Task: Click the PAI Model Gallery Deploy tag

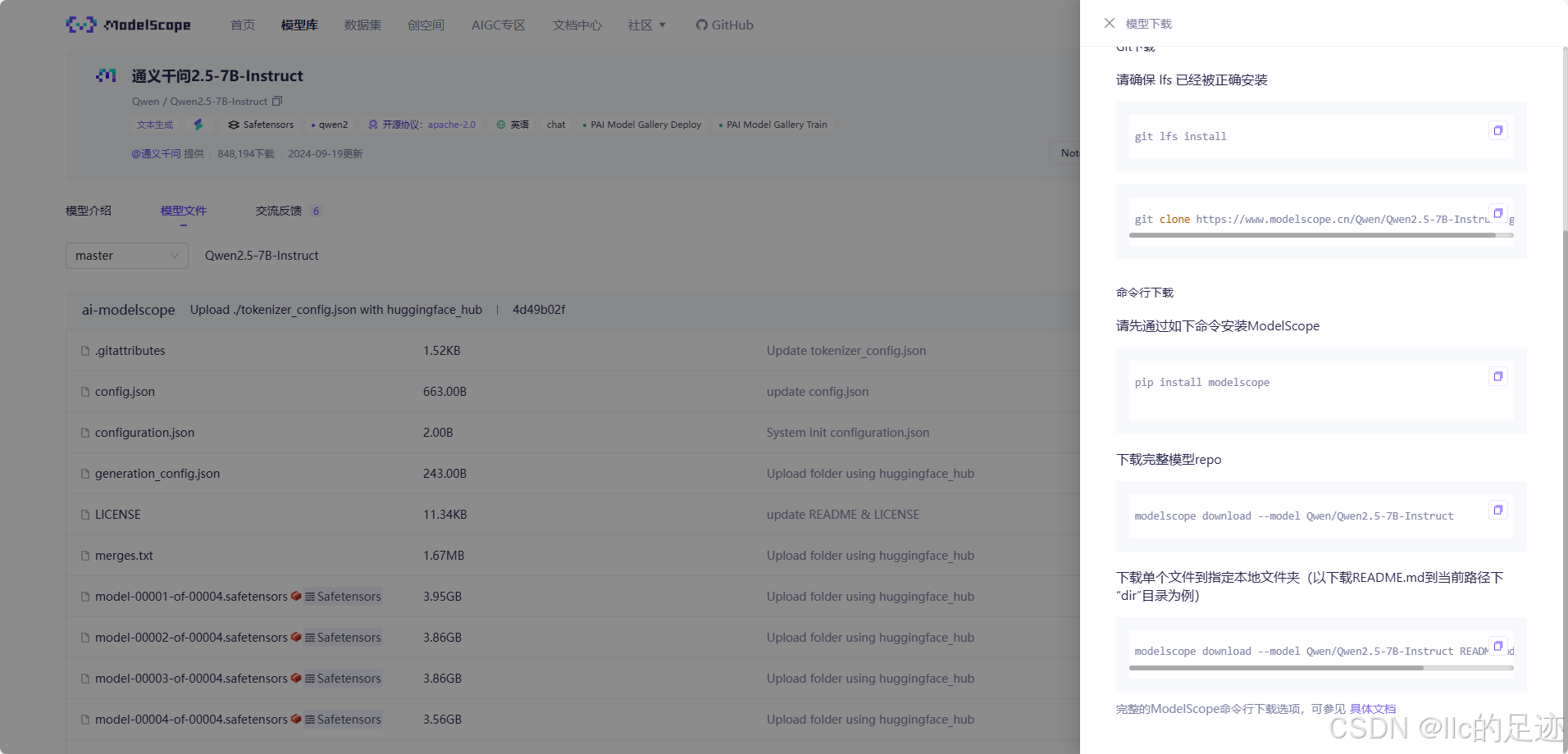Action: (x=642, y=125)
